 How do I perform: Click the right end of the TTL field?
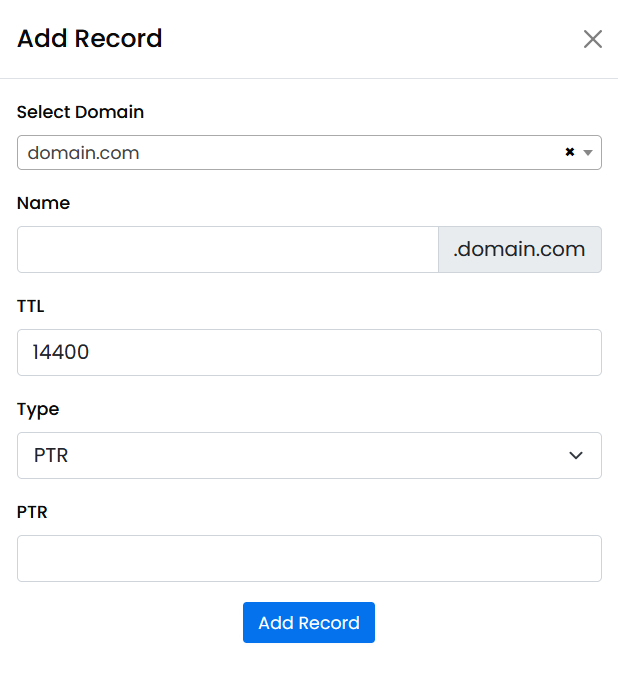(585, 352)
